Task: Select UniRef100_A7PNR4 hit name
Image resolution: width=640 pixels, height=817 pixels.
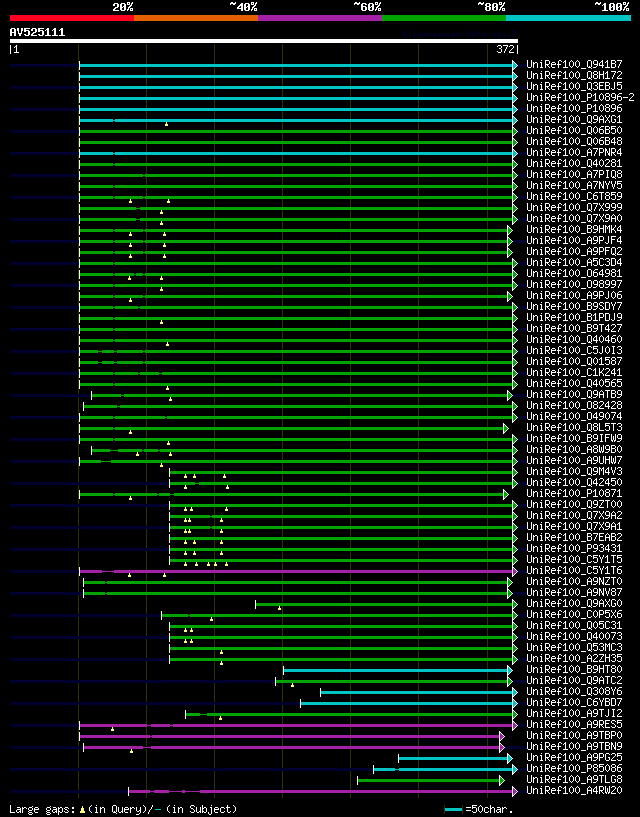Action: click(574, 153)
